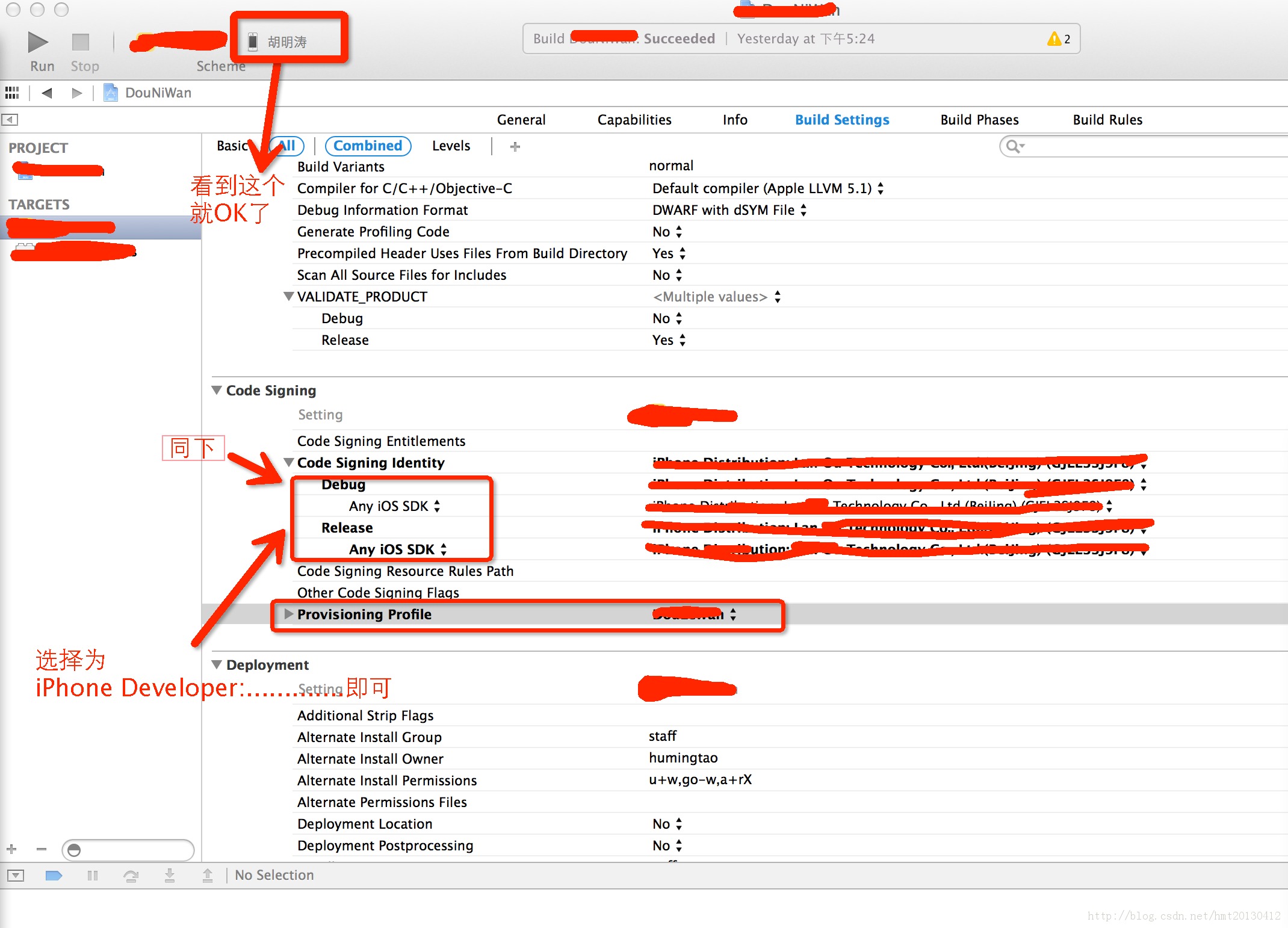Screen dimensions: 1288x928
Task: Select the Build Variants row
Action: tap(790, 167)
